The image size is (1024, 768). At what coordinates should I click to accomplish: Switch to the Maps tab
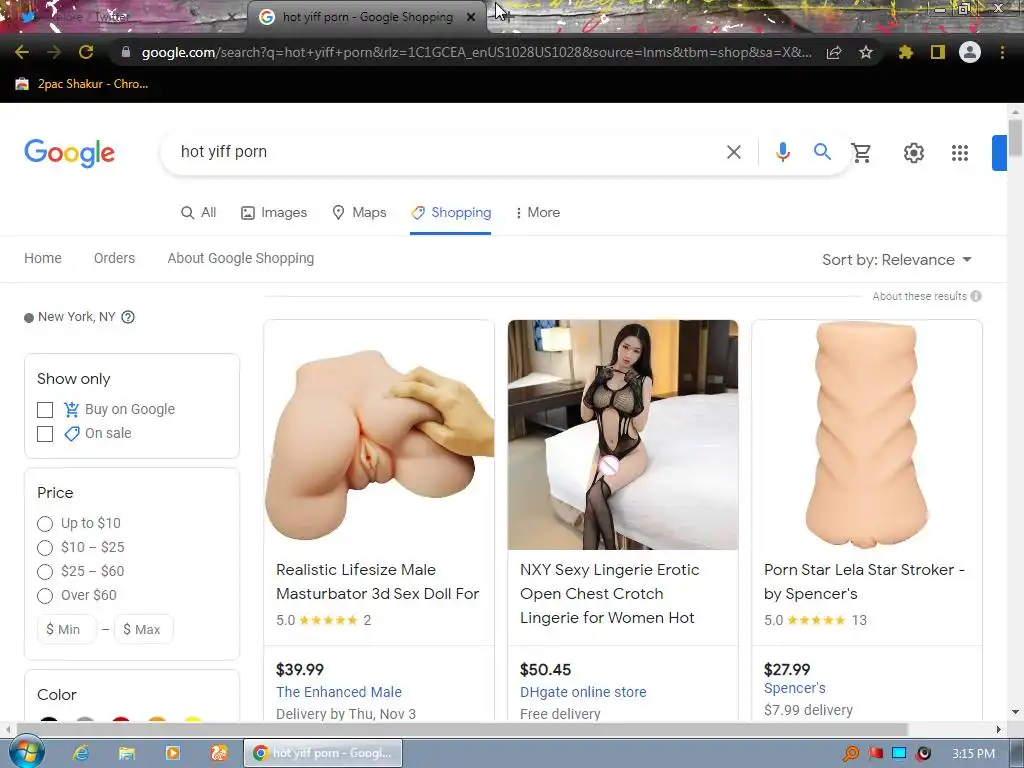359,213
